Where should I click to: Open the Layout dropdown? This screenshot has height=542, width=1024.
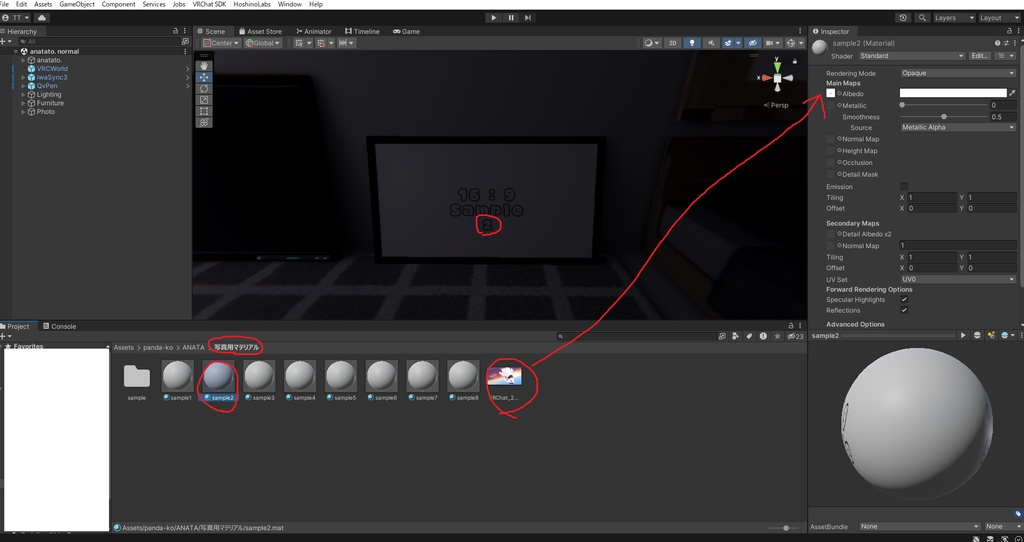pyautogui.click(x=999, y=18)
